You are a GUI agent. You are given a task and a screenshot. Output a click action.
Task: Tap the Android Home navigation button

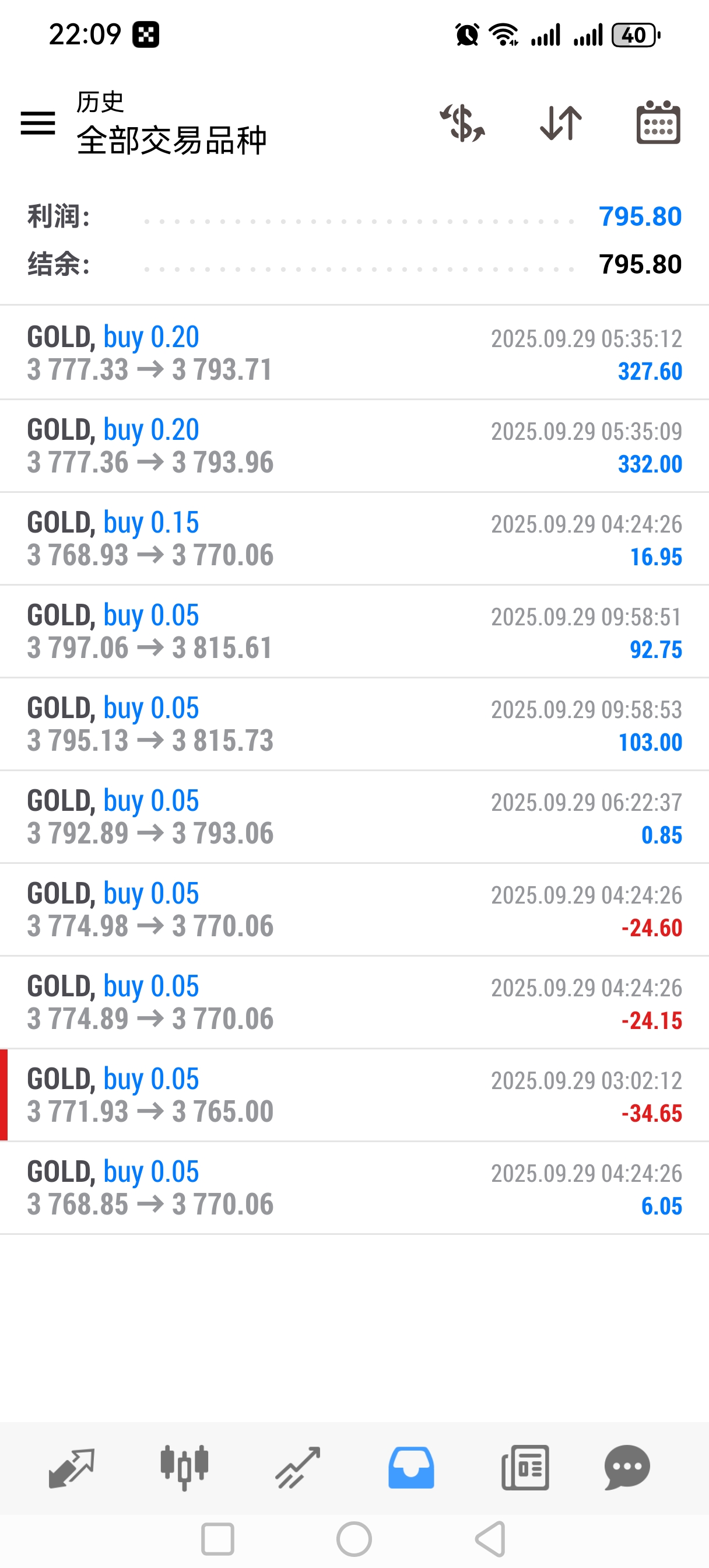[354, 1539]
